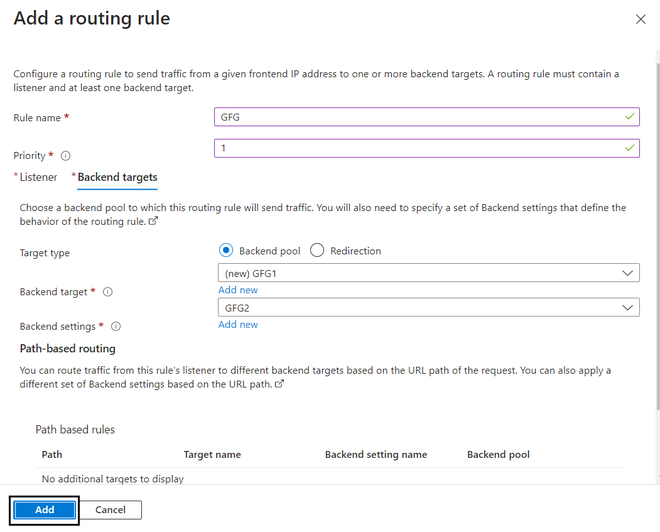This screenshot has width=660, height=532.
Task: Click the info icon next to Priority
Action: tap(66, 156)
